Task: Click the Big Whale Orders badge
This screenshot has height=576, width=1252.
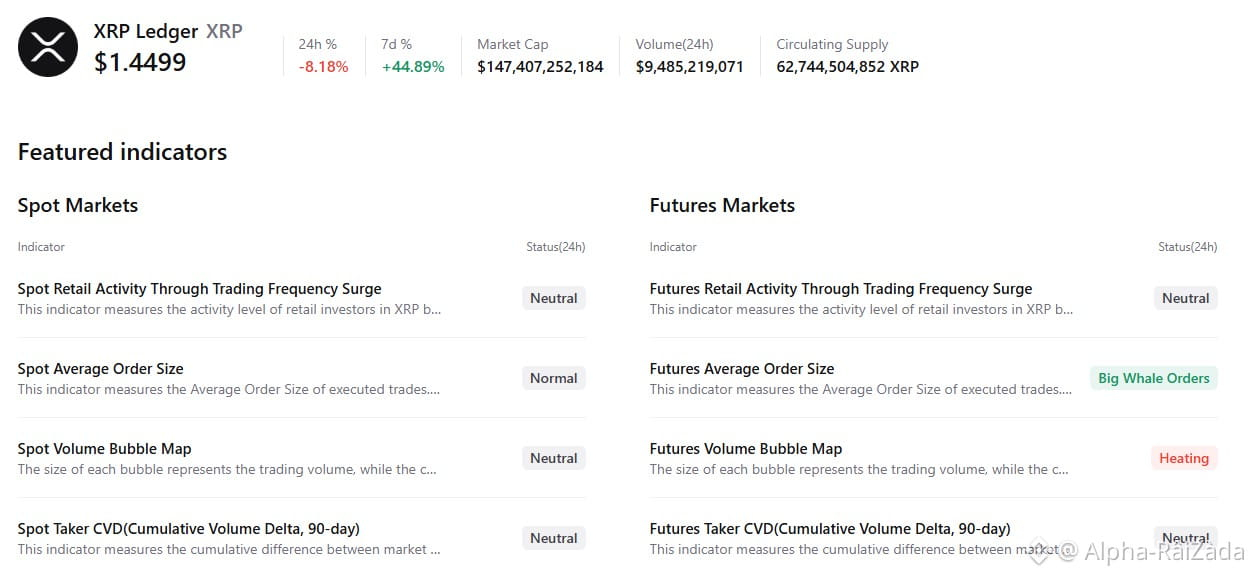Action: pos(1154,378)
